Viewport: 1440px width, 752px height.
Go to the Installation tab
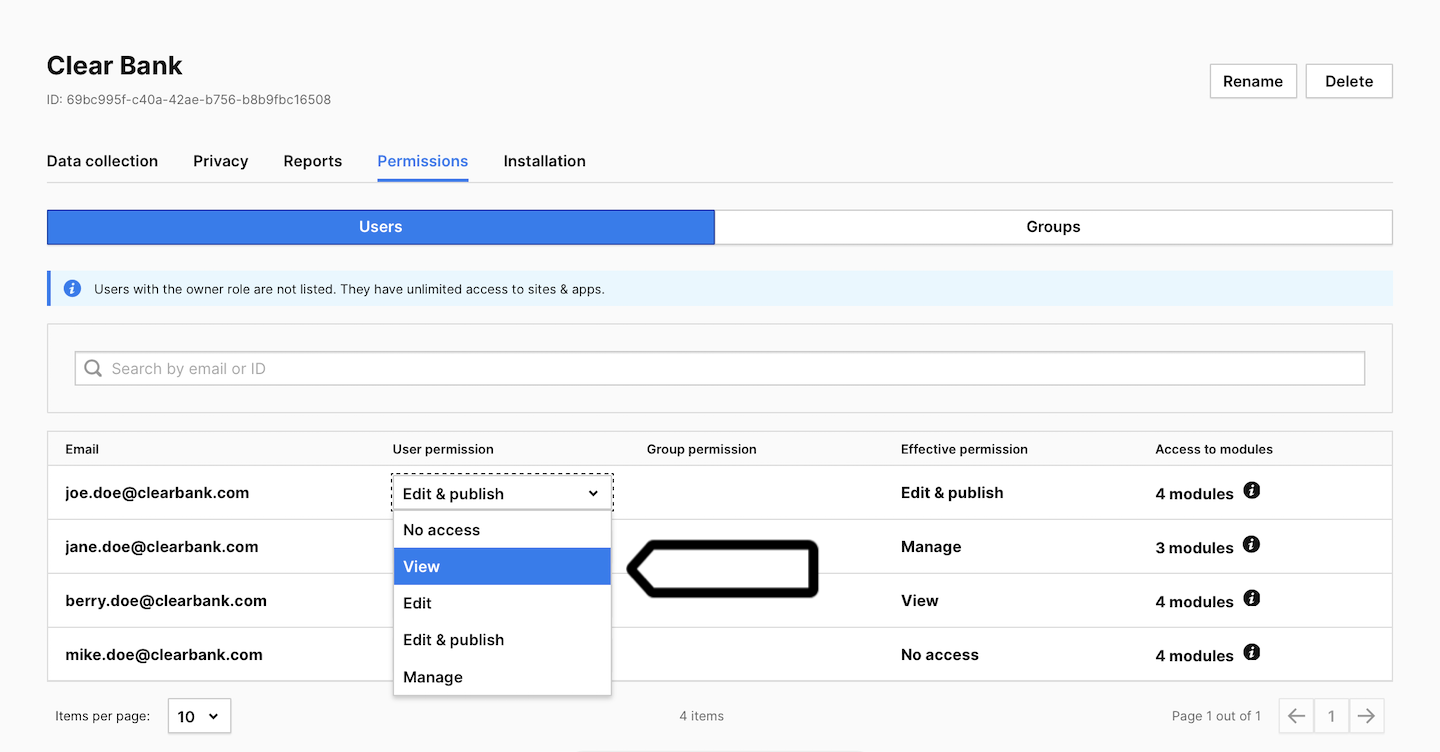click(544, 161)
